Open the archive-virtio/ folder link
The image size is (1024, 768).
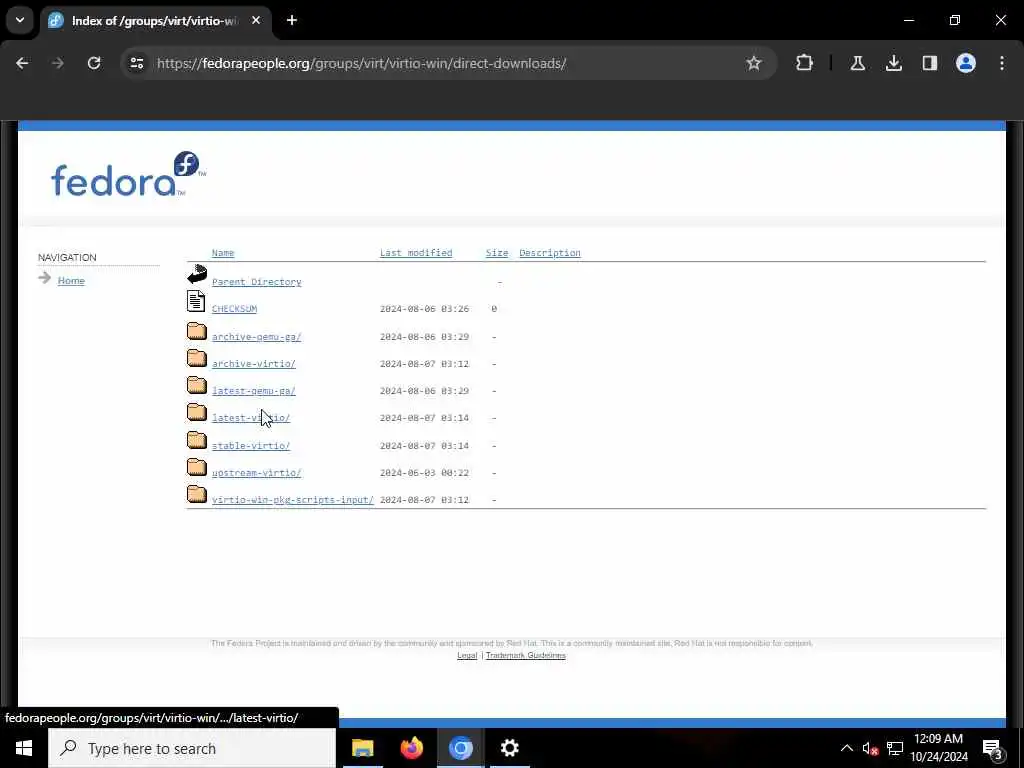click(x=254, y=364)
